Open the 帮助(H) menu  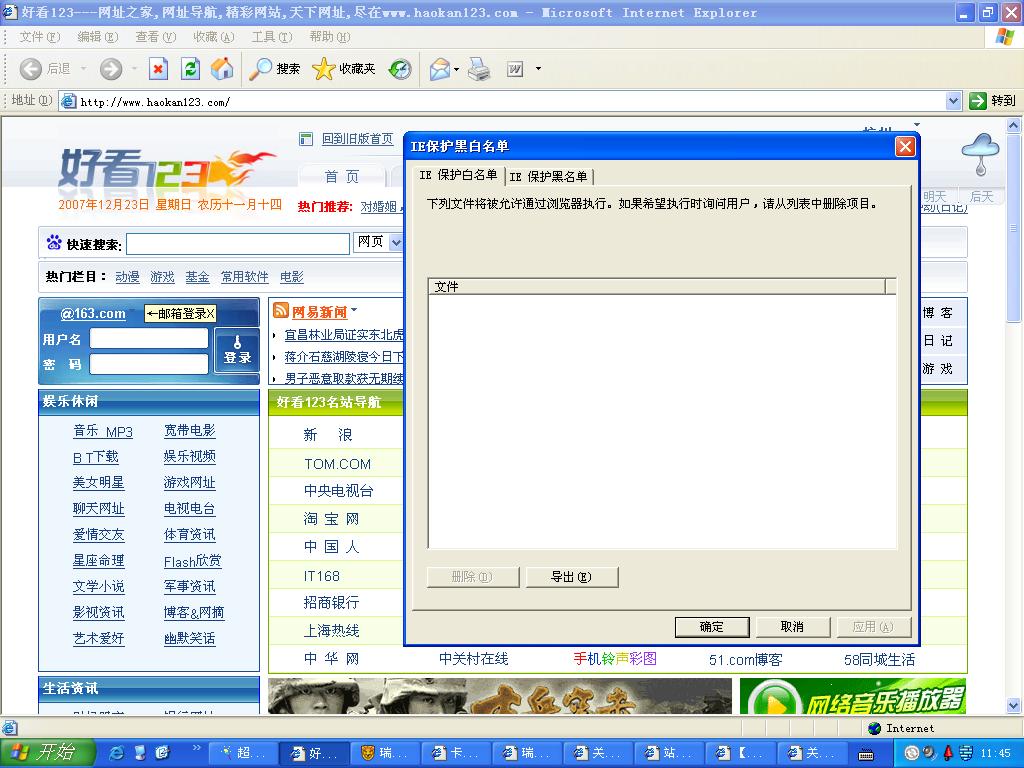pos(330,37)
